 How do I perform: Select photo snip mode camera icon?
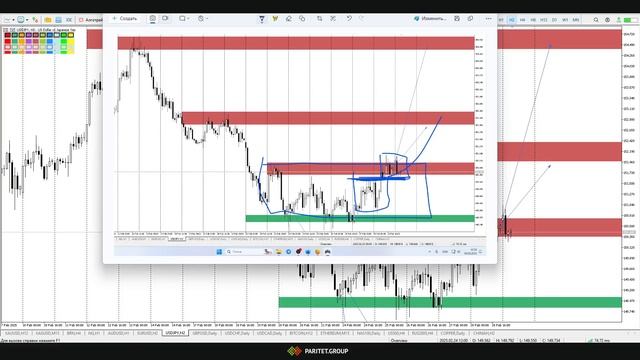coord(153,18)
